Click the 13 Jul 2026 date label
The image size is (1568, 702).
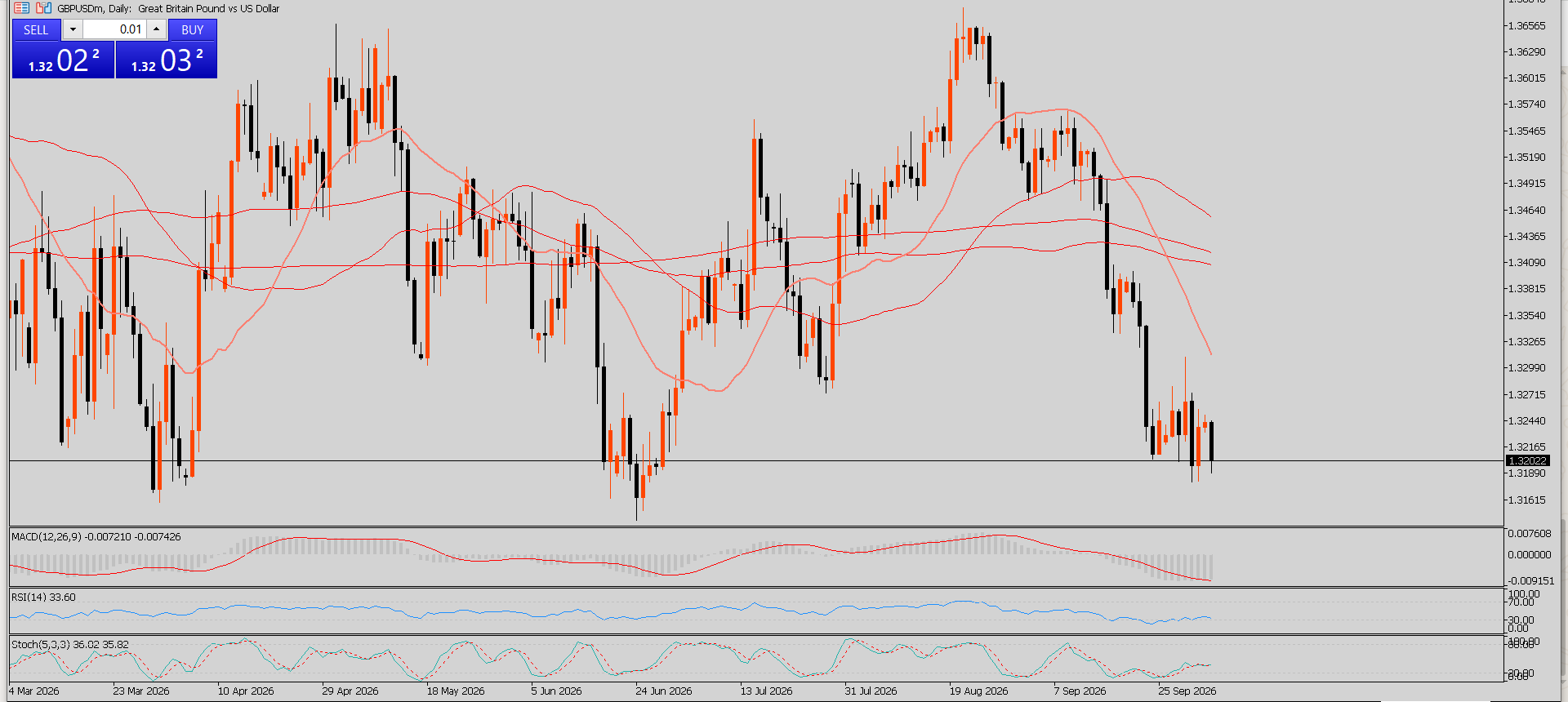click(x=767, y=691)
